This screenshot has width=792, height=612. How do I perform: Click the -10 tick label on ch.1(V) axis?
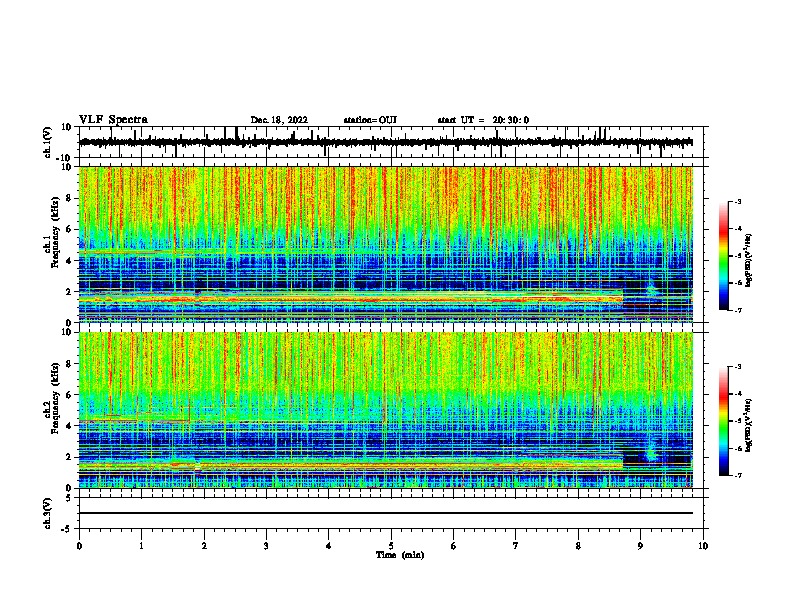coord(65,157)
